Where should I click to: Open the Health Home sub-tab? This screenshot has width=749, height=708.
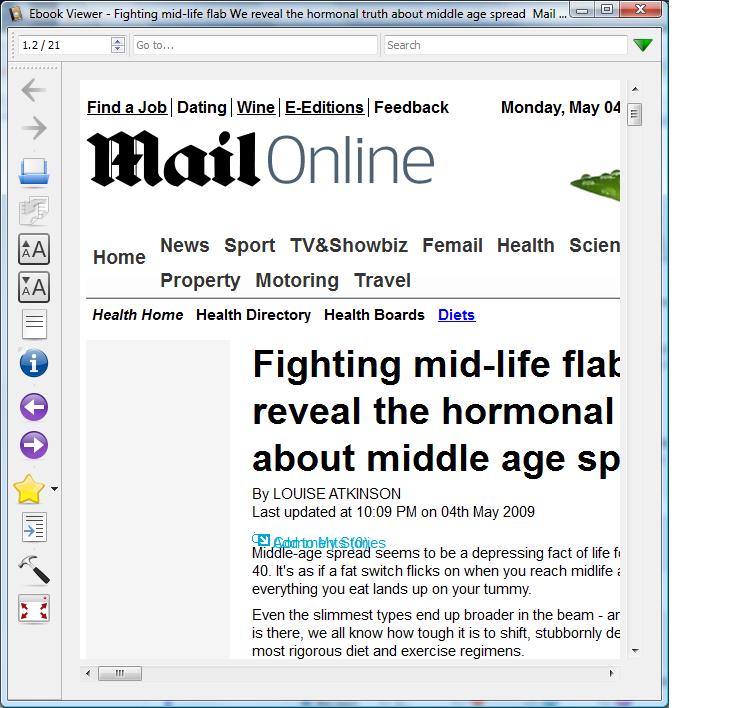point(138,315)
